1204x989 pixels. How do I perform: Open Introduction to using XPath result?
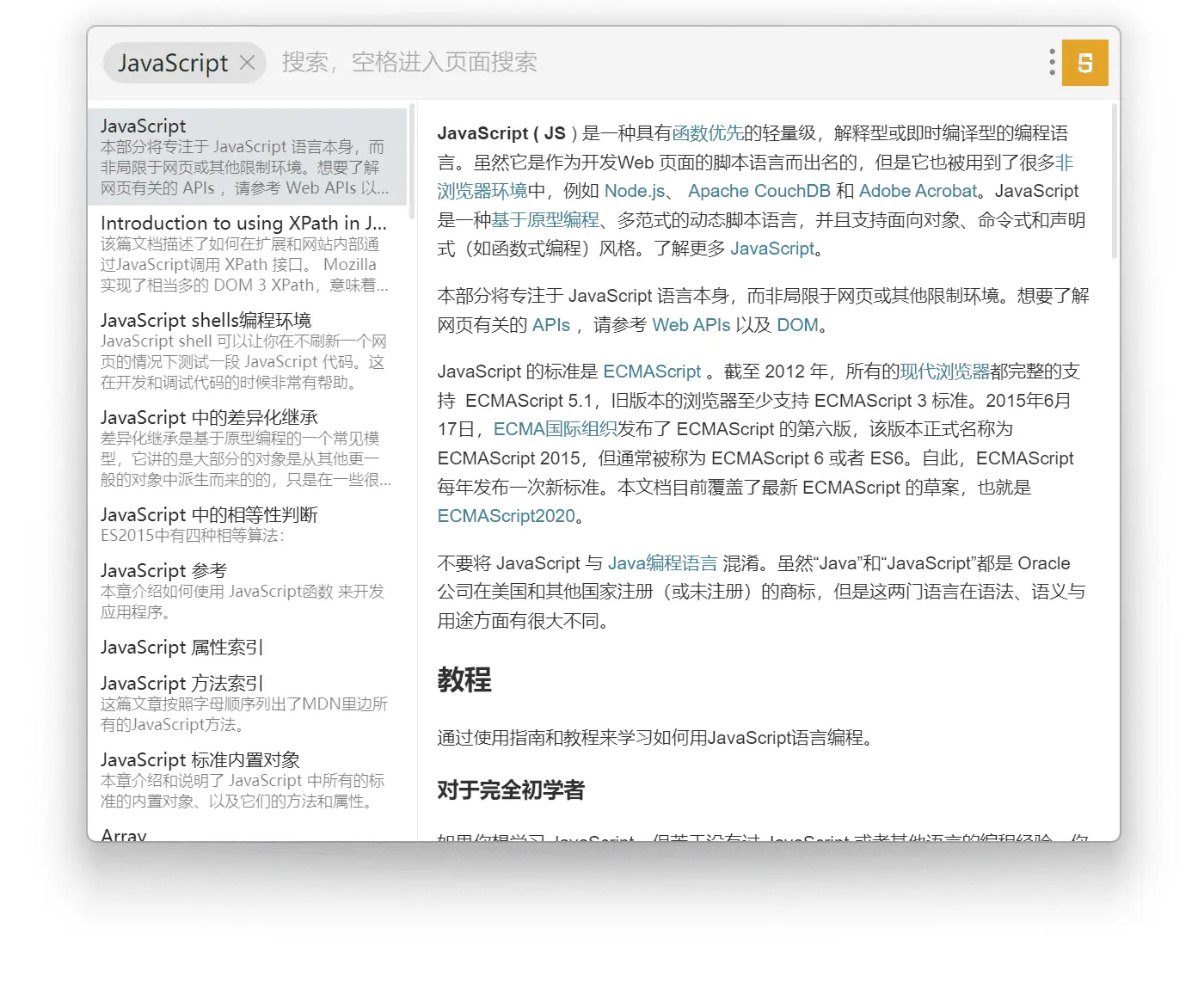(x=248, y=254)
